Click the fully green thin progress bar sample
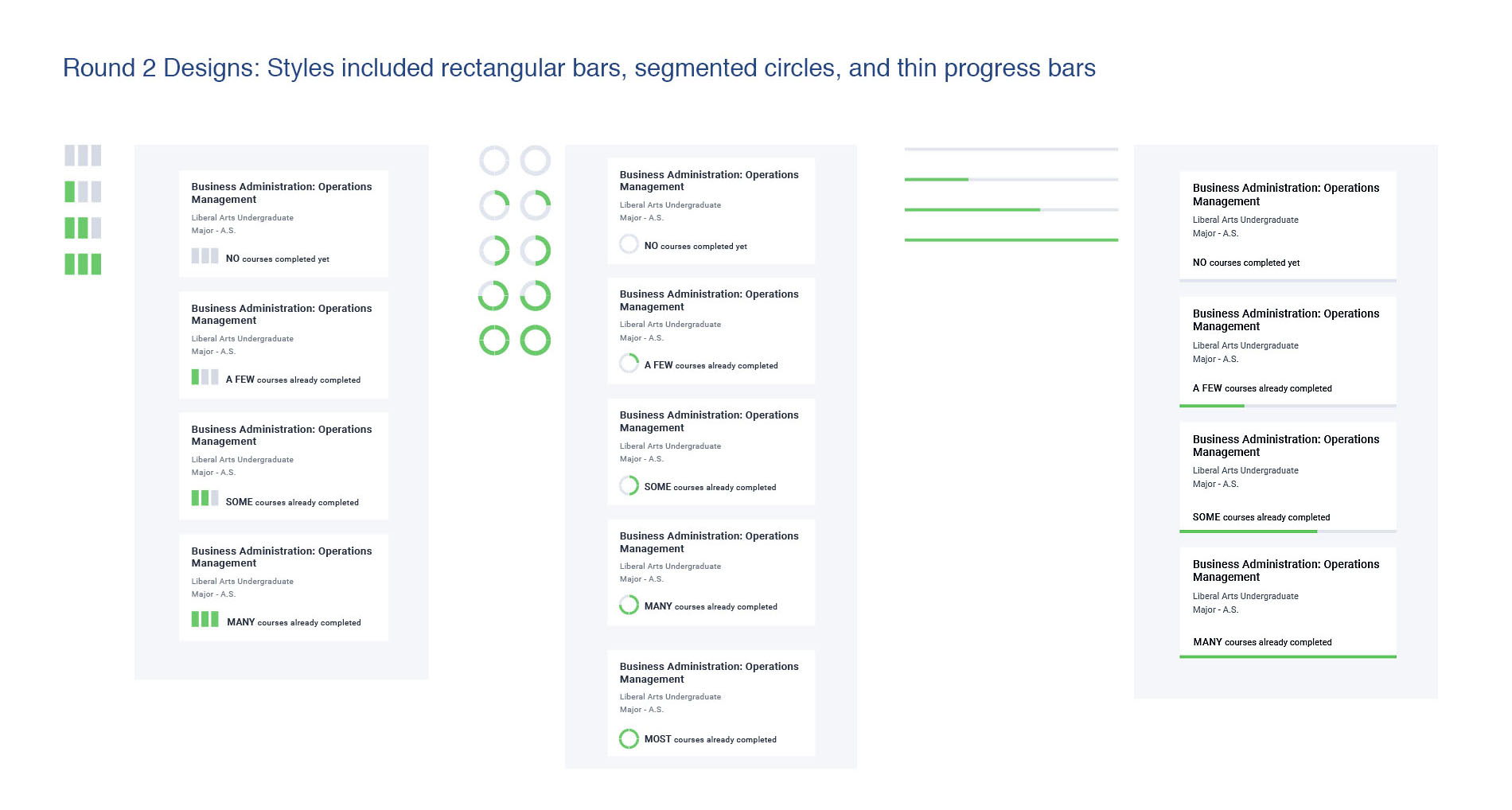 pos(1011,239)
